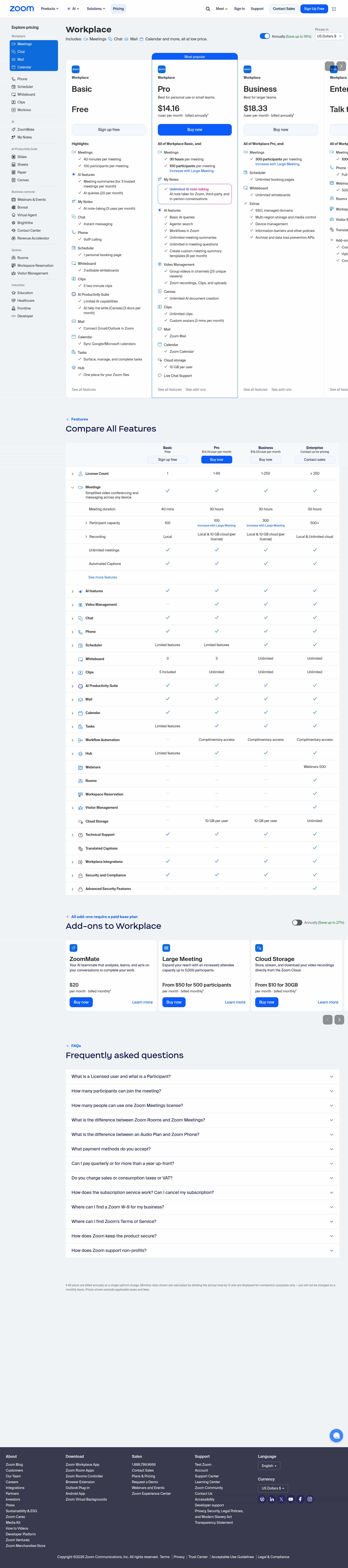Screen dimensions: 348x1568
Task: Open the US Dollars $ price currency dropdown
Action: pyautogui.click(x=329, y=36)
